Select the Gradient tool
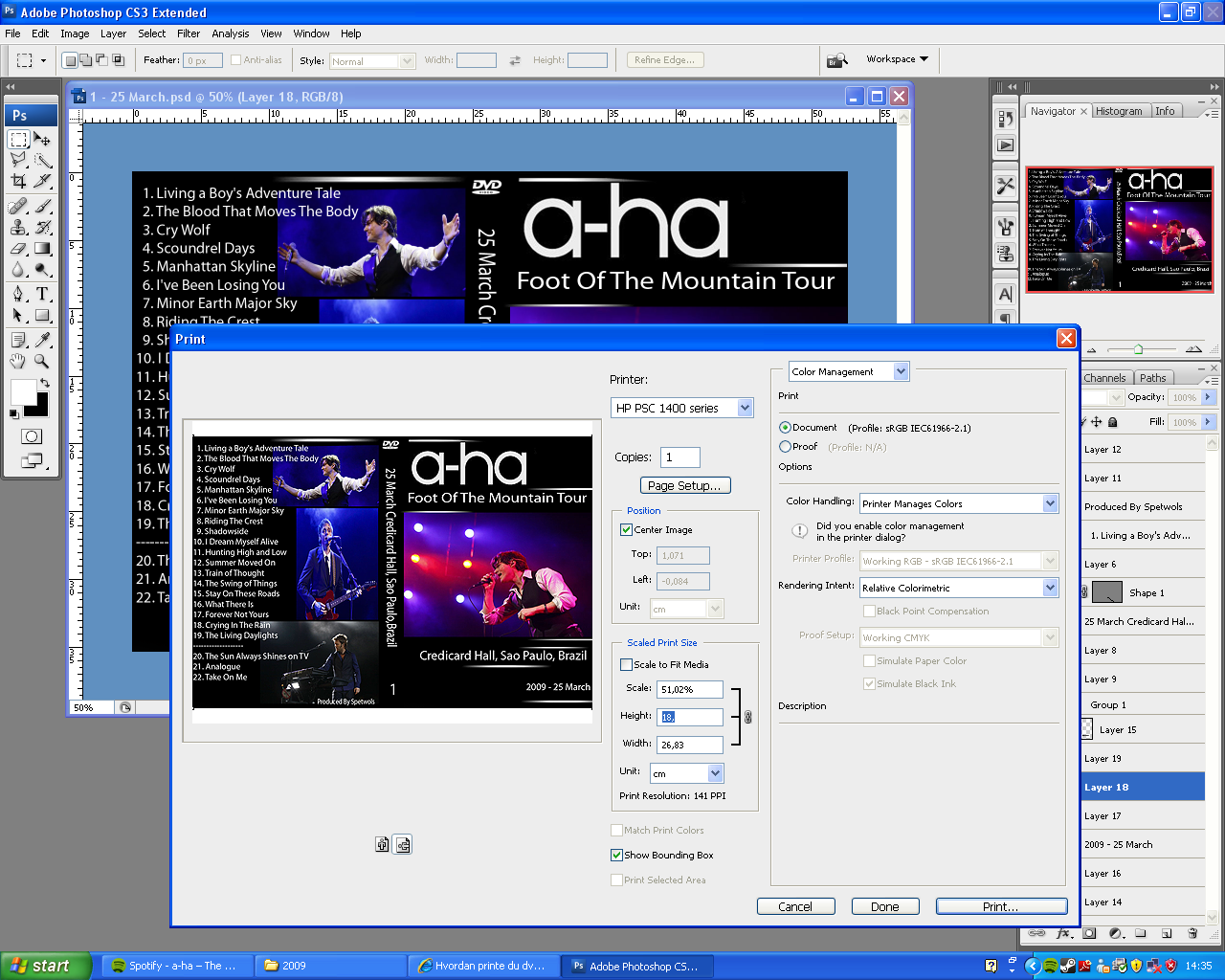Viewport: 1225px width, 980px height. (x=42, y=248)
